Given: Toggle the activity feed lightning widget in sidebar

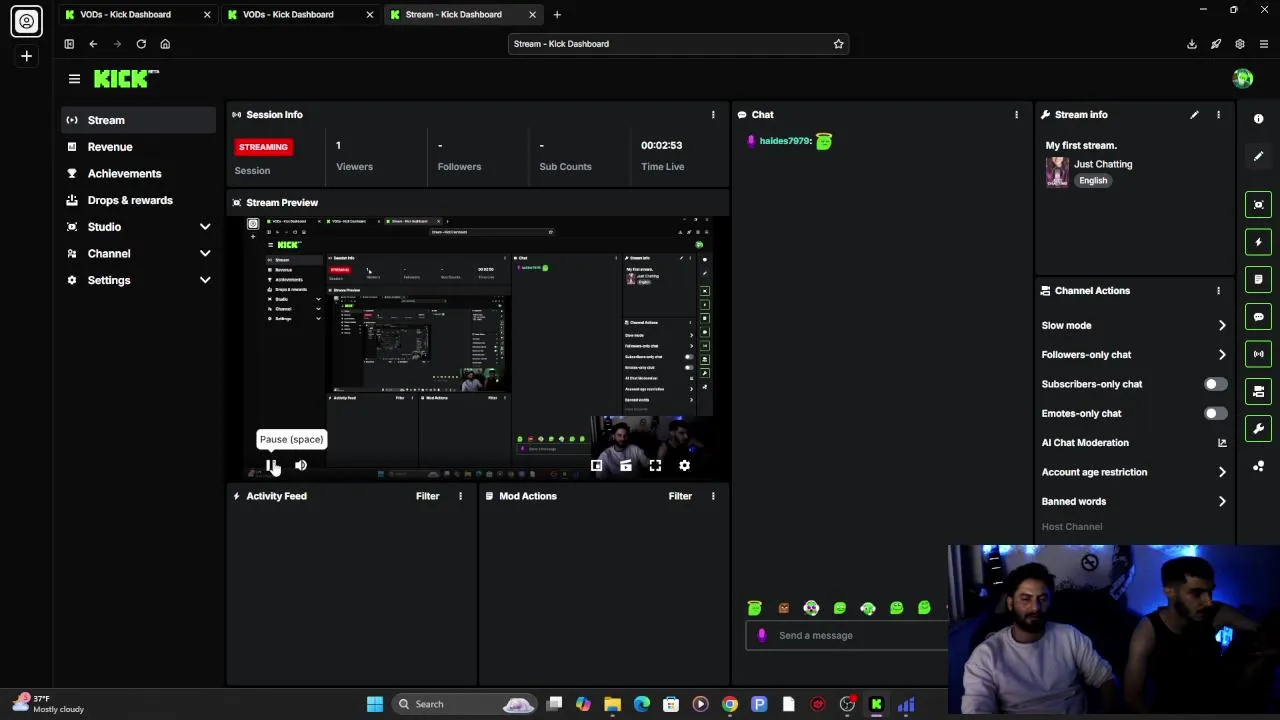Looking at the screenshot, I should 1259,242.
